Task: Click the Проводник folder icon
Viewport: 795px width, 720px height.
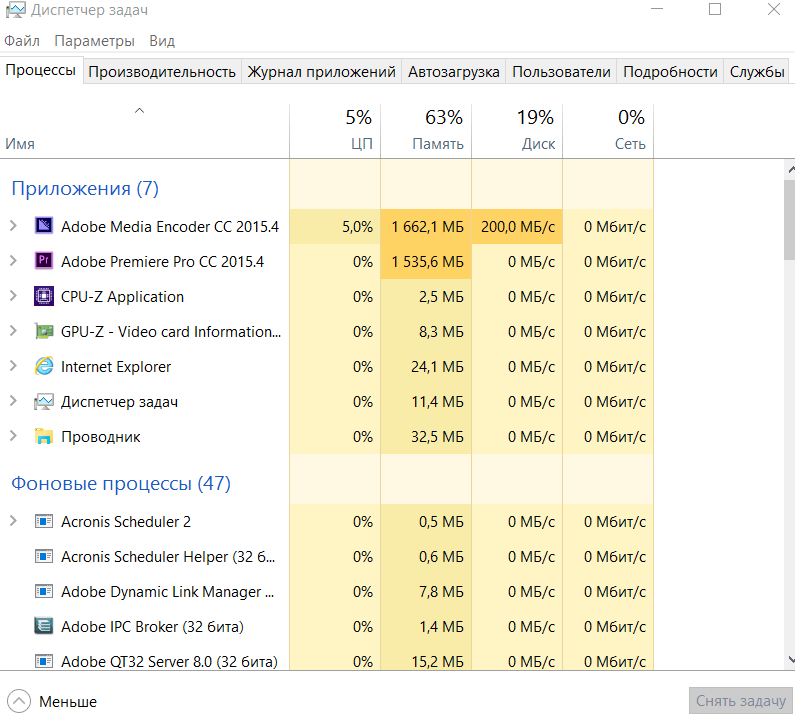Action: (x=44, y=437)
